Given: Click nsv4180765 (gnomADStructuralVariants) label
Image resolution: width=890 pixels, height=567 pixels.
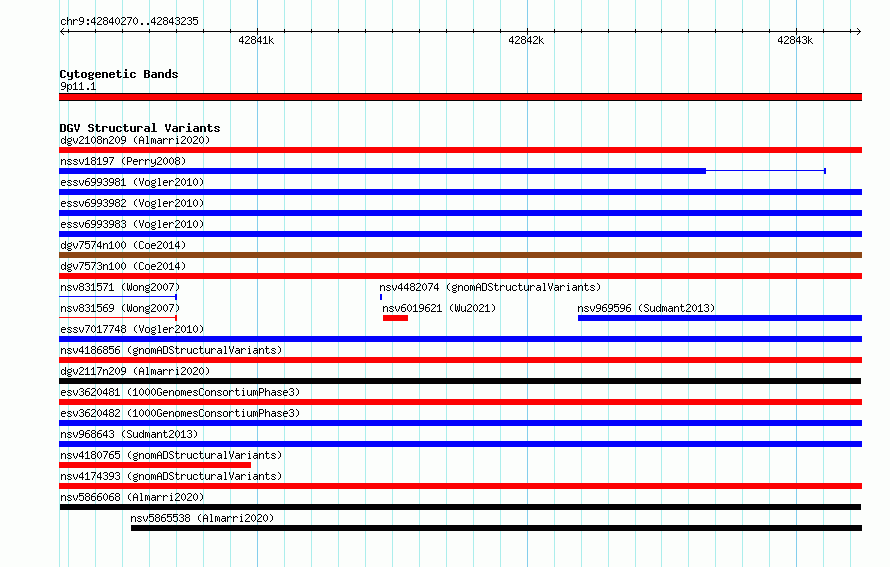Looking at the screenshot, I should pyautogui.click(x=171, y=455).
